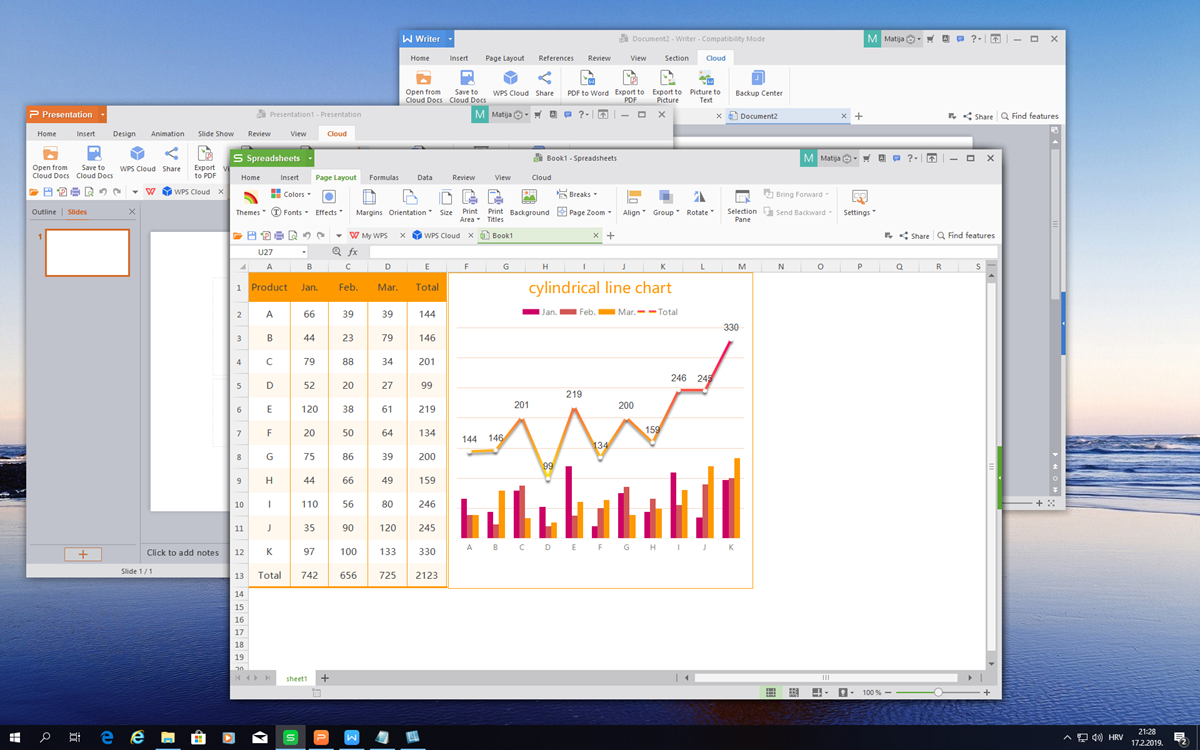Open References tab in Writer
The width and height of the screenshot is (1200, 750).
coord(556,58)
